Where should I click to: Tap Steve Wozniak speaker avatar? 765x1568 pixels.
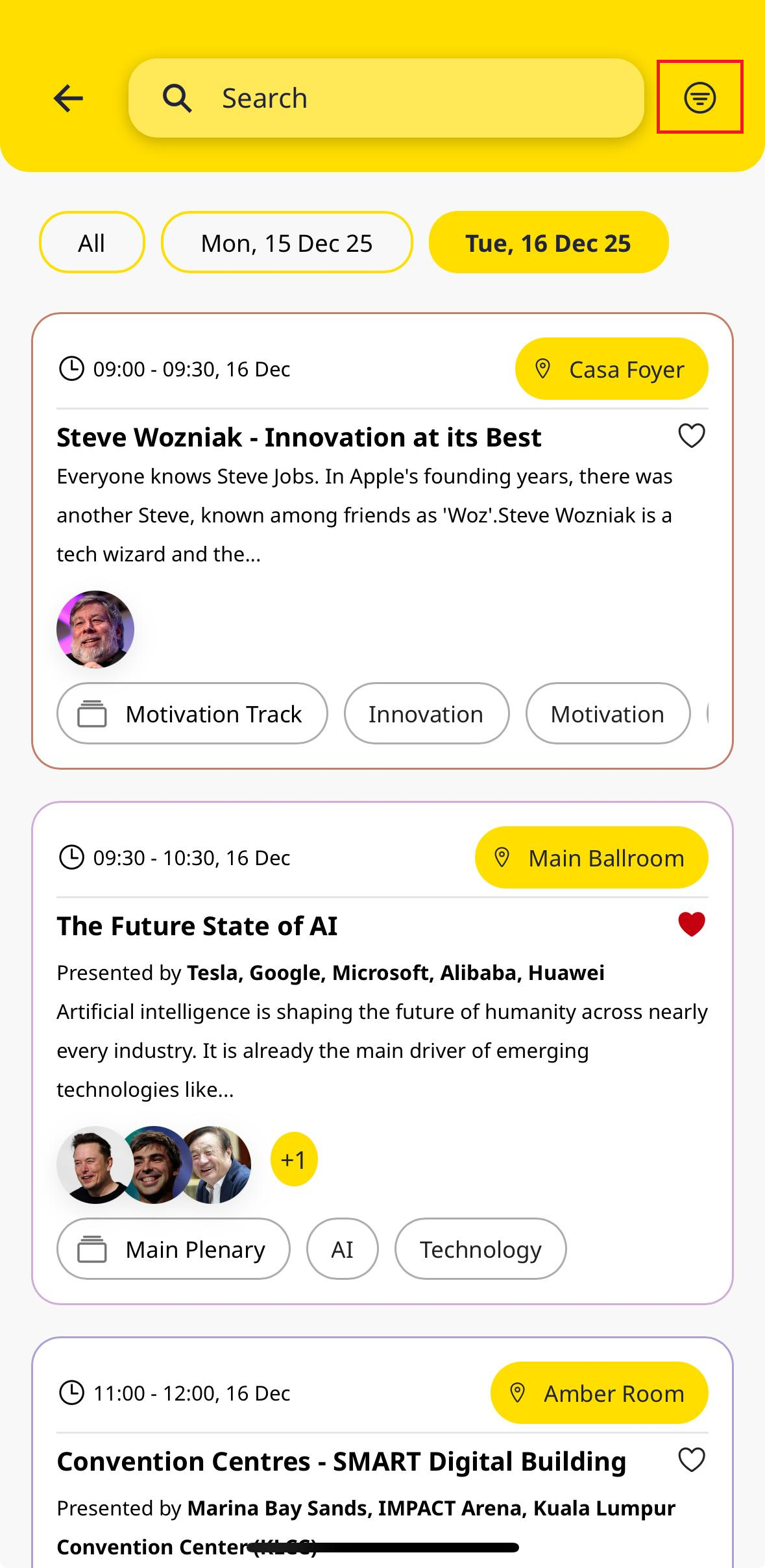95,629
